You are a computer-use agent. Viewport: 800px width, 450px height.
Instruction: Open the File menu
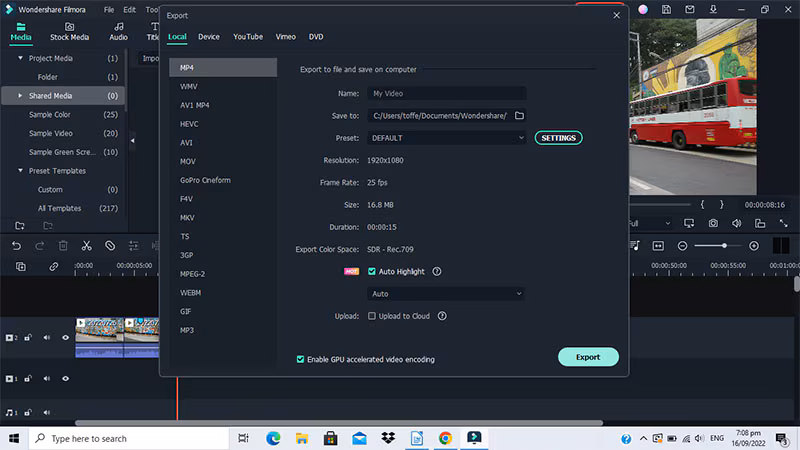click(x=109, y=10)
